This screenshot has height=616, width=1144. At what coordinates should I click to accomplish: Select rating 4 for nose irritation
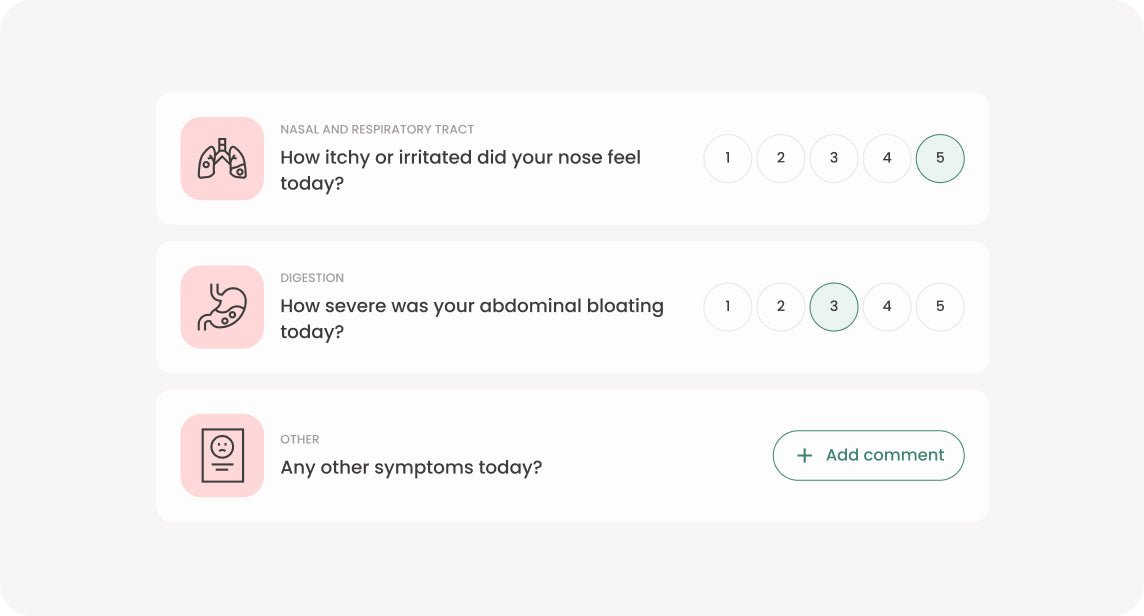(887, 158)
